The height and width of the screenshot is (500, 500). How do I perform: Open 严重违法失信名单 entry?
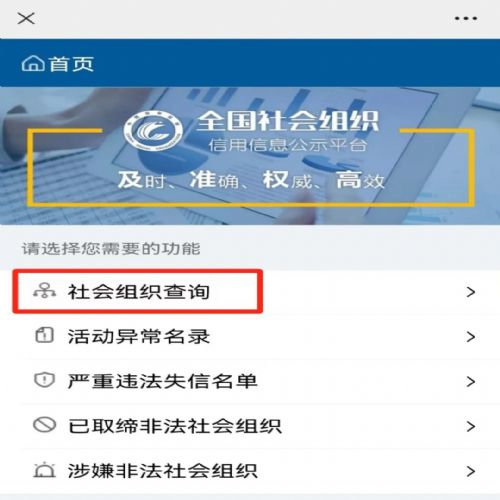point(250,381)
